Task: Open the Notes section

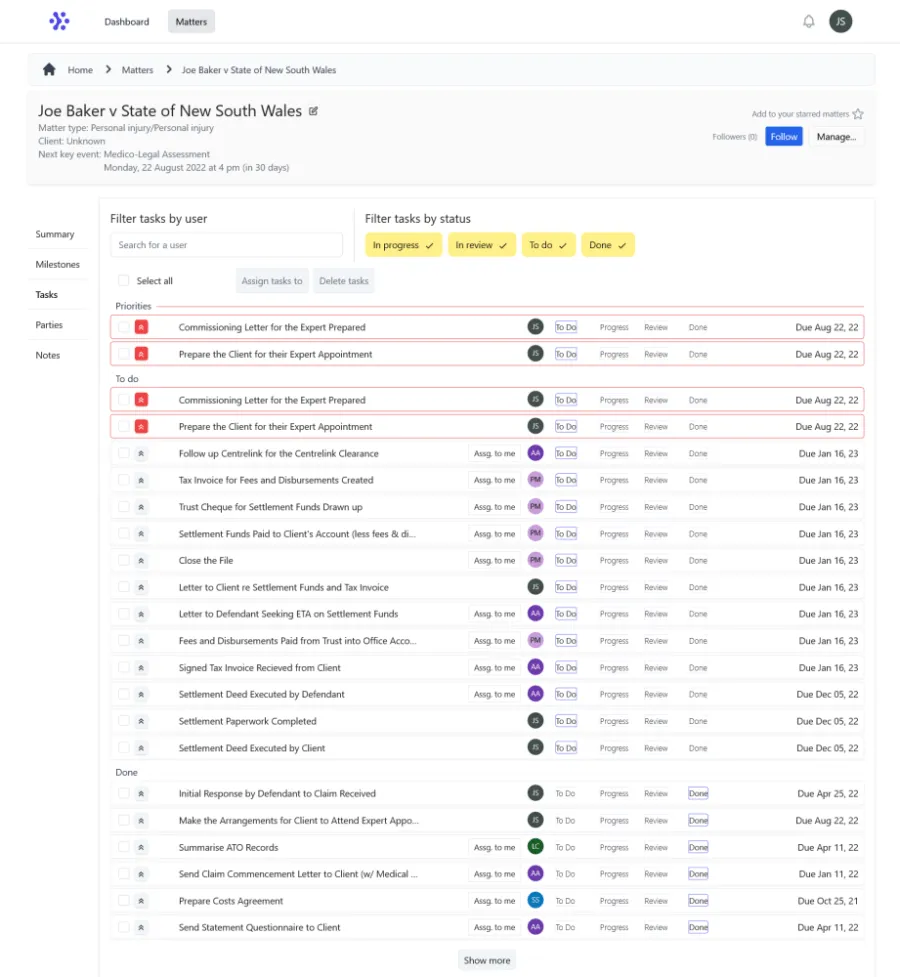Action: click(47, 355)
